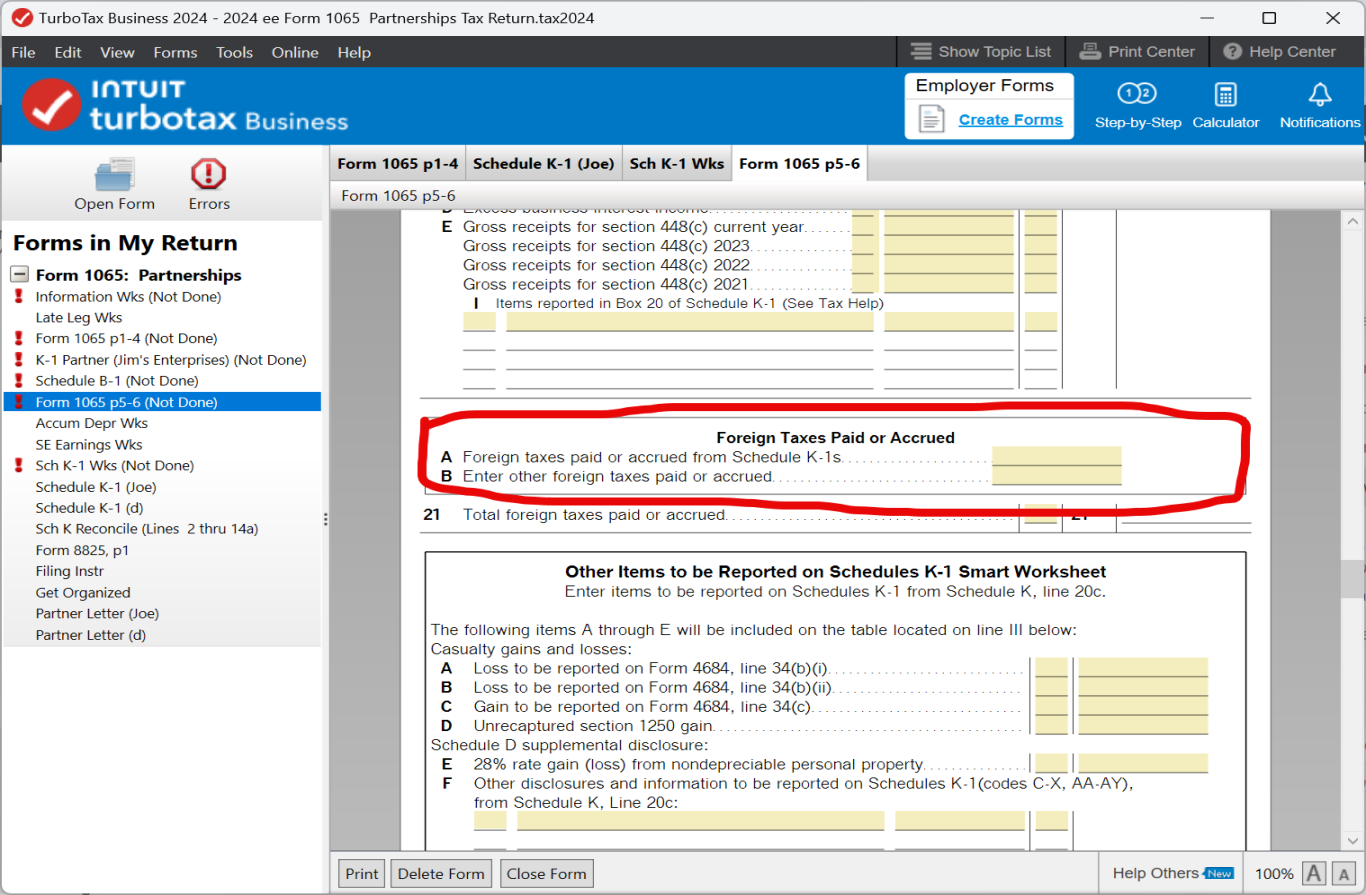Select Accum Depr Wks in list
1366x895 pixels.
(x=91, y=423)
